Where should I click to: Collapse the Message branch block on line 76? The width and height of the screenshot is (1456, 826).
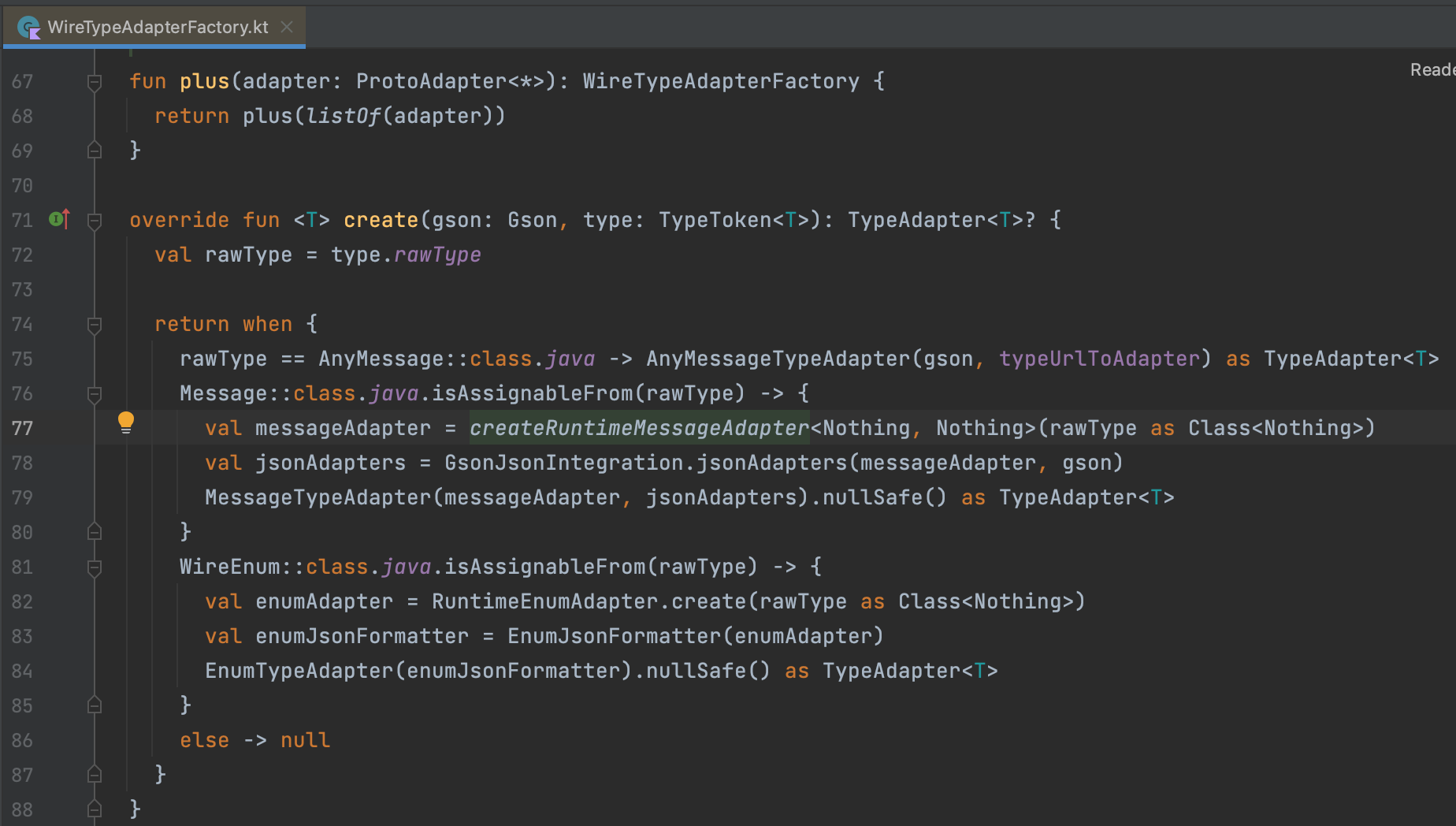94,393
